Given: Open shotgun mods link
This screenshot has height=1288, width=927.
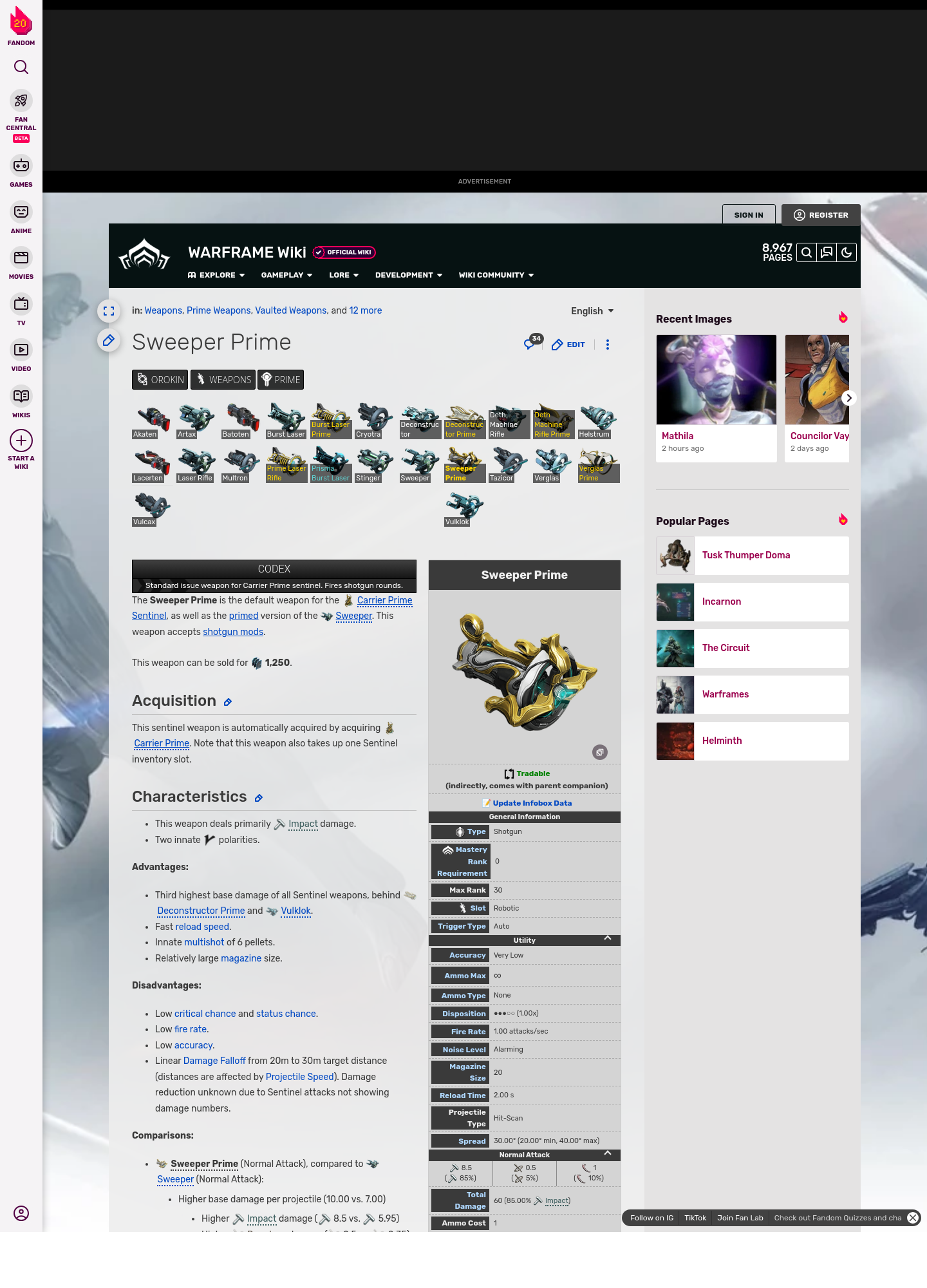Looking at the screenshot, I should [233, 632].
